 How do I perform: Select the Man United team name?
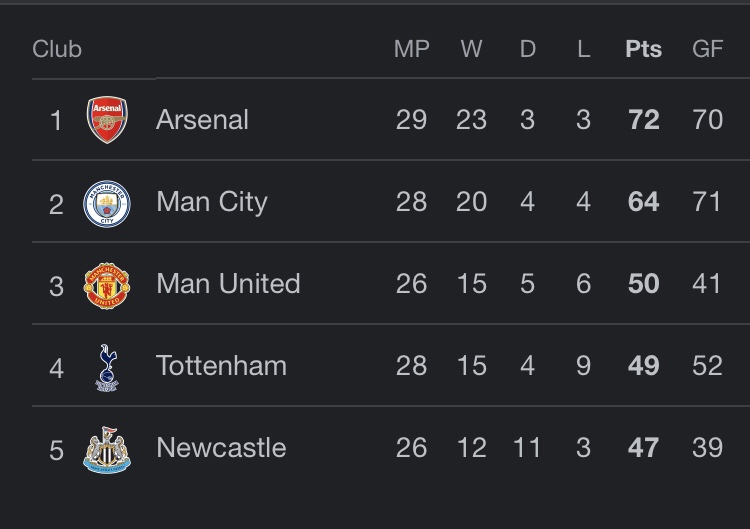(x=228, y=284)
